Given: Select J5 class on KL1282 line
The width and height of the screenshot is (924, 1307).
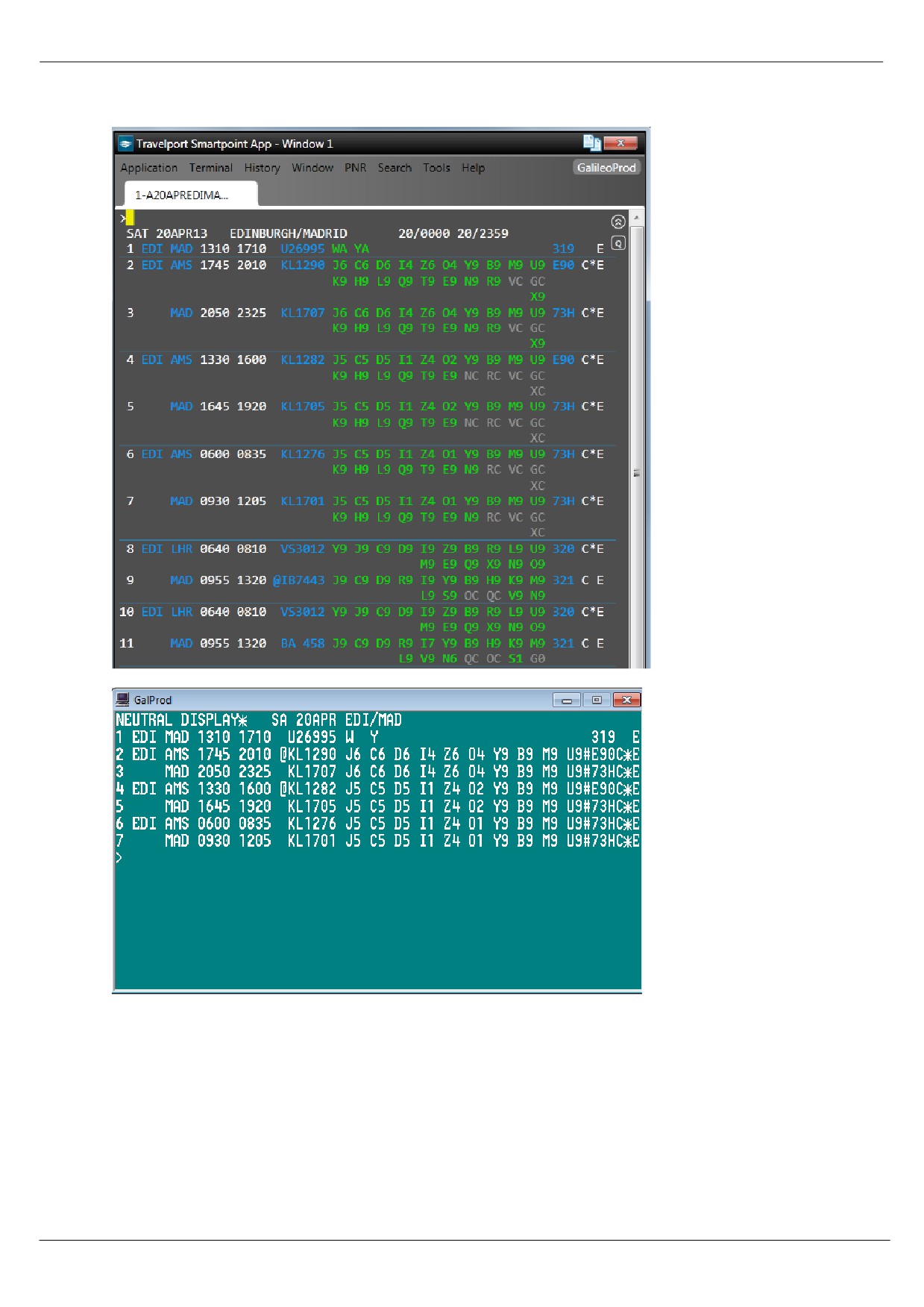Looking at the screenshot, I should point(339,360).
